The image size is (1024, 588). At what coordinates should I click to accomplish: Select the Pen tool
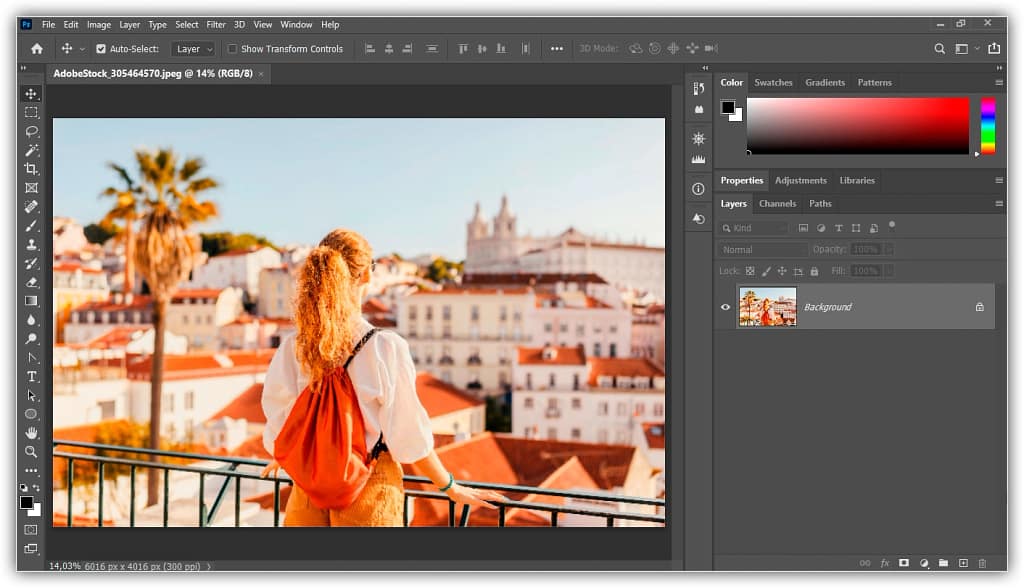[31, 358]
